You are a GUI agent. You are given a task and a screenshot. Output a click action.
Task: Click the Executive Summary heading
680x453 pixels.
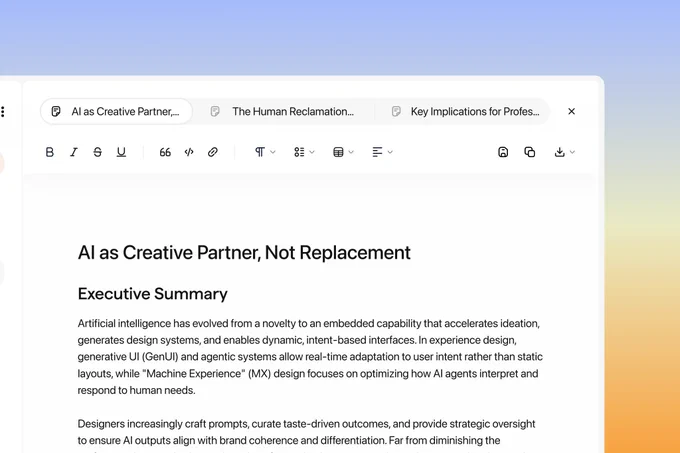point(153,294)
